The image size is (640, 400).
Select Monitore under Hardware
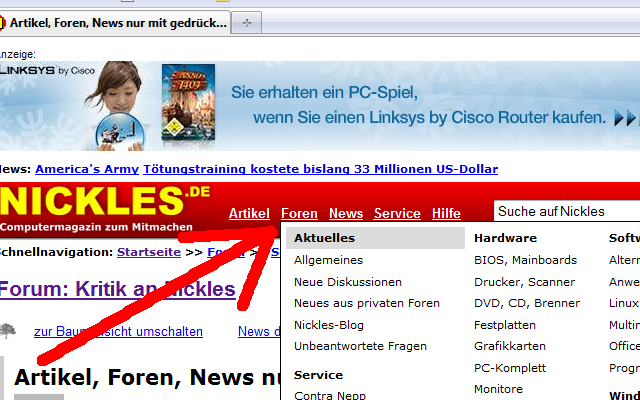498,389
